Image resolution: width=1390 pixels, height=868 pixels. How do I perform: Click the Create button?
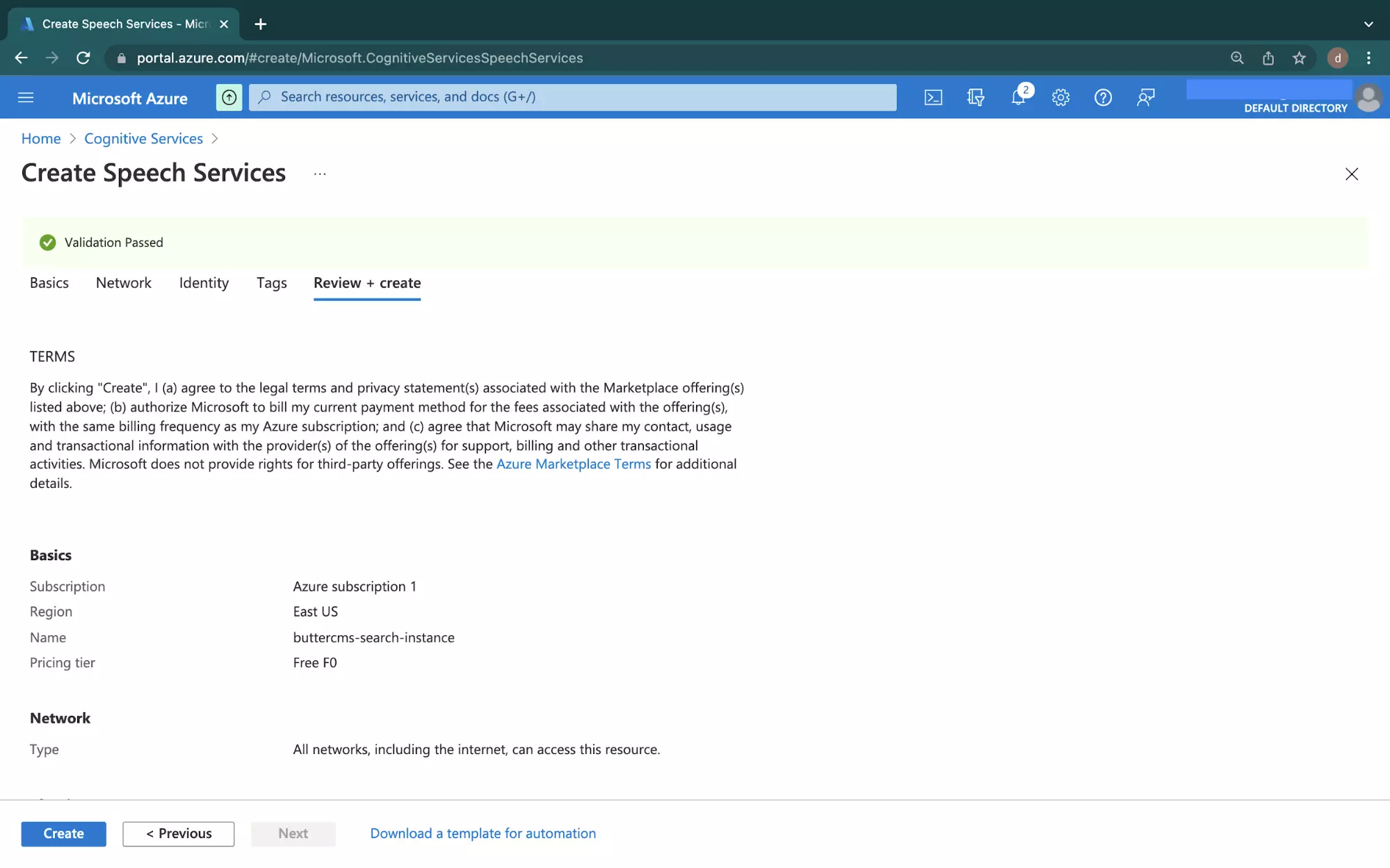(x=63, y=833)
